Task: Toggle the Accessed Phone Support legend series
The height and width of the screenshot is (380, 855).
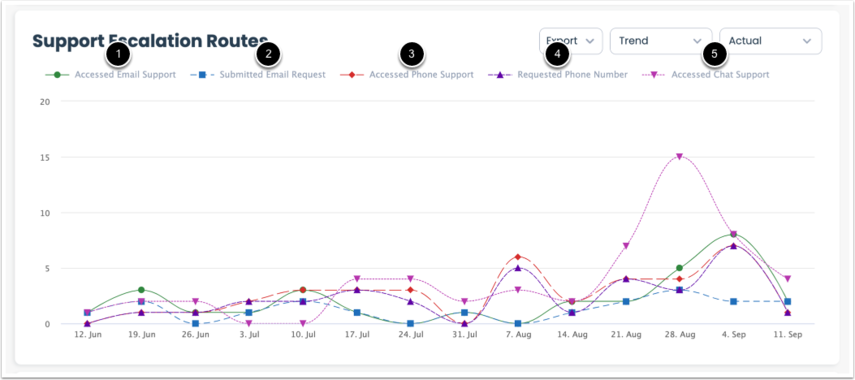Action: (x=407, y=75)
